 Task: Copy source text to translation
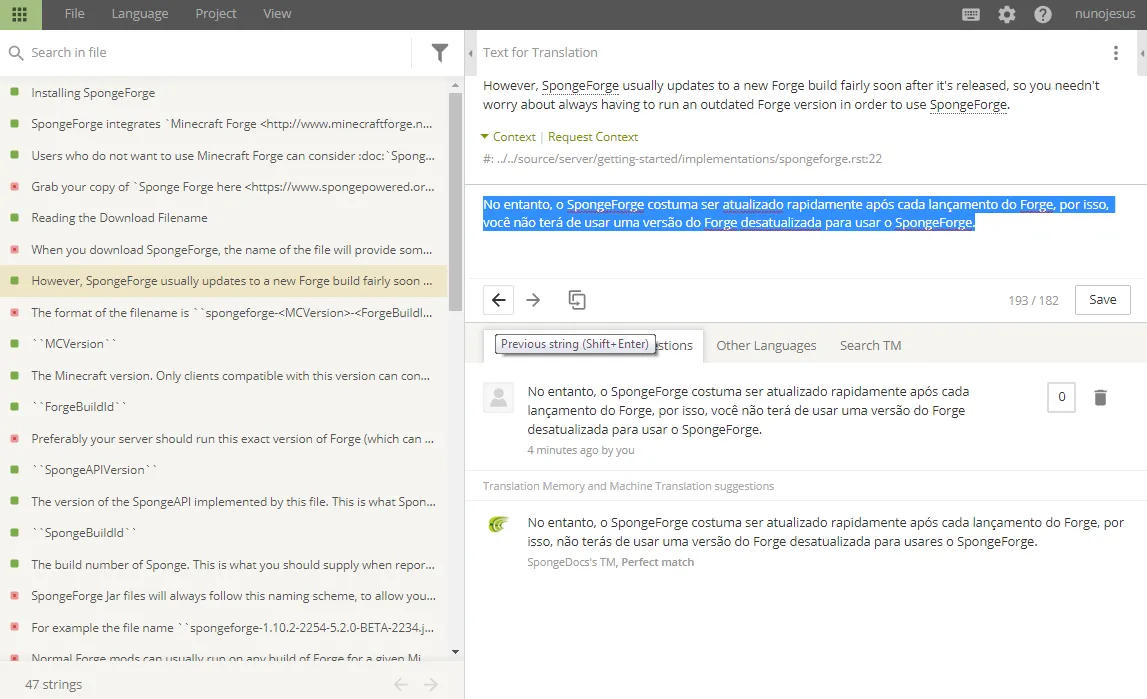tap(576, 300)
